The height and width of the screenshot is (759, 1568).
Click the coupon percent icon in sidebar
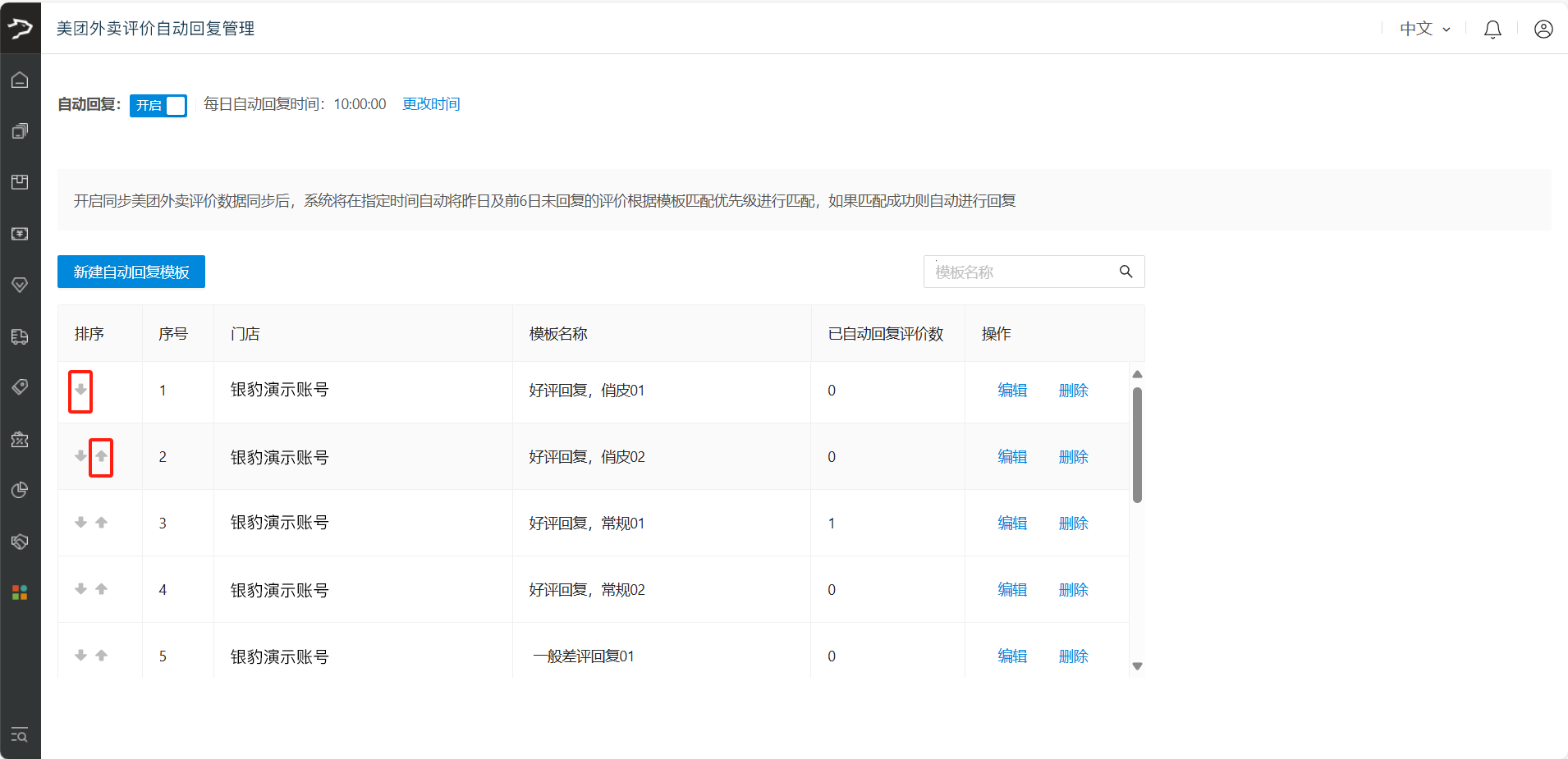[x=20, y=439]
